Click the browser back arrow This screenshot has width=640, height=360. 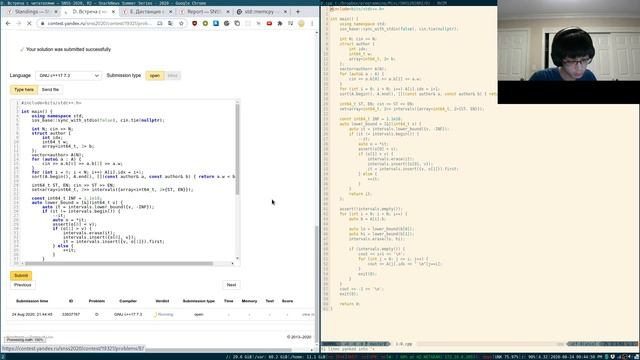[x=8, y=24]
